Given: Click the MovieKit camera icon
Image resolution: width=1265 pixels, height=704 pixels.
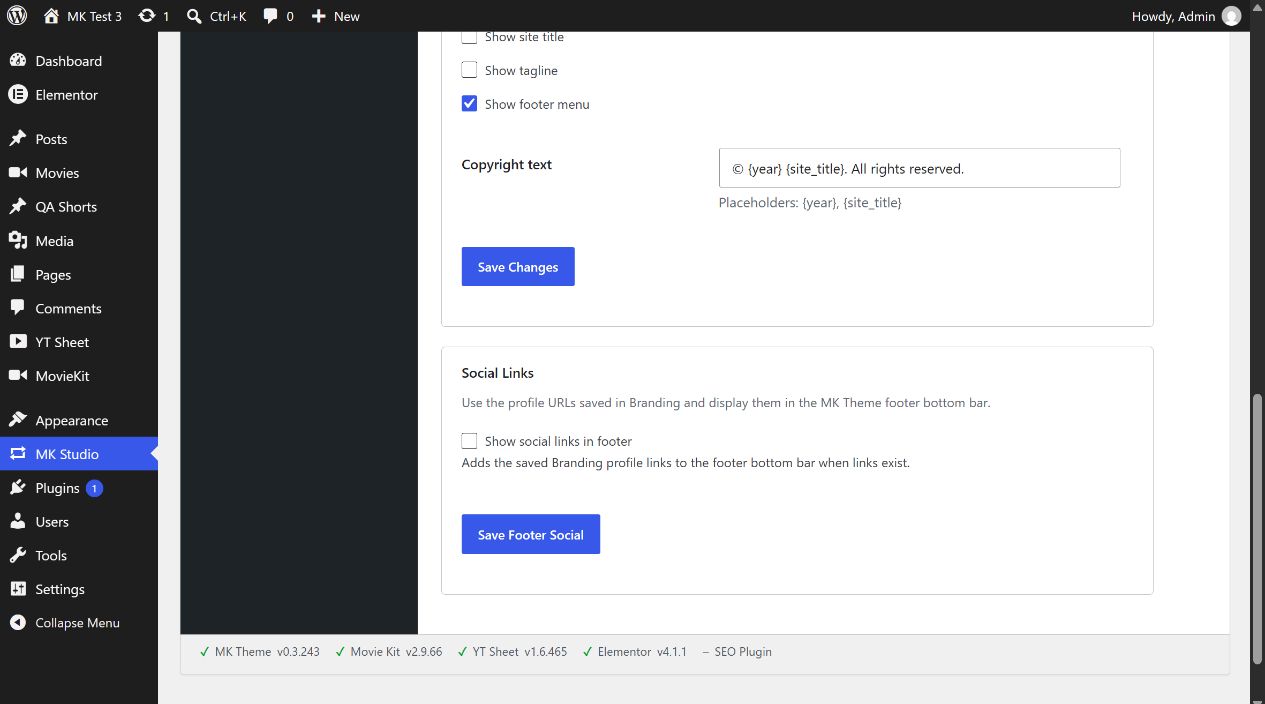Looking at the screenshot, I should coord(17,376).
